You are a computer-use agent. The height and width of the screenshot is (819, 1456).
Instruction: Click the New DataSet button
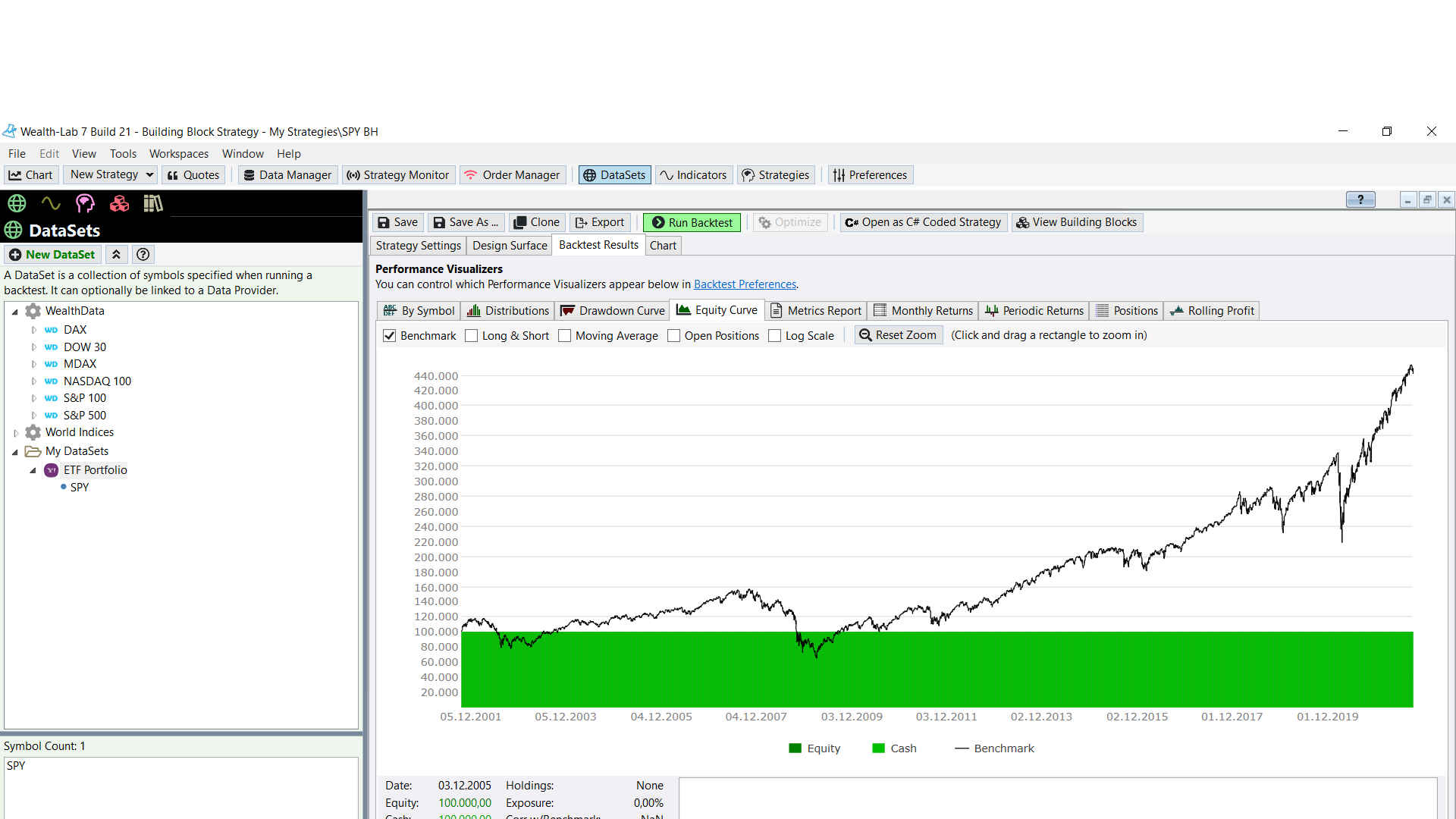tap(52, 255)
